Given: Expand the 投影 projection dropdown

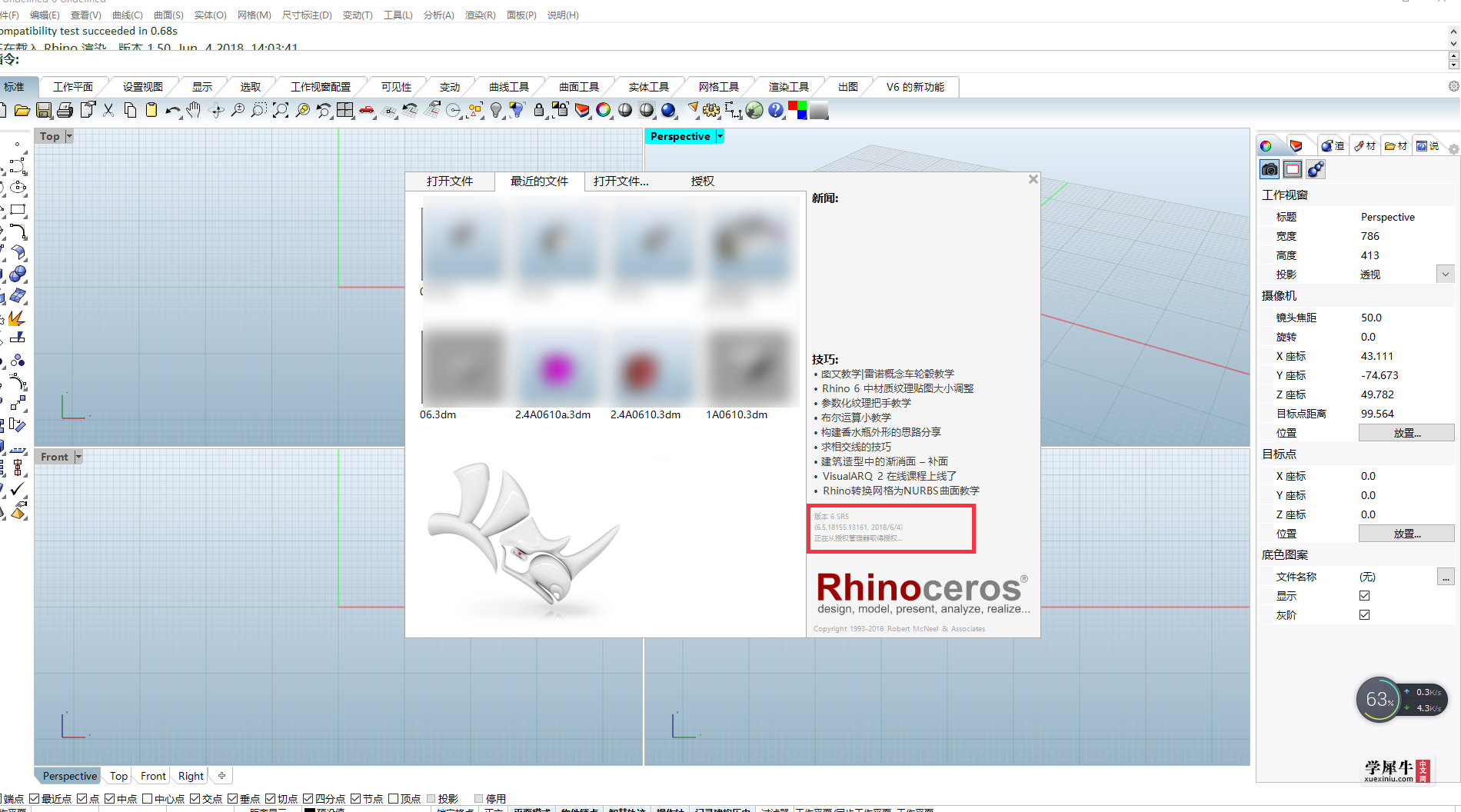Looking at the screenshot, I should click(1445, 275).
